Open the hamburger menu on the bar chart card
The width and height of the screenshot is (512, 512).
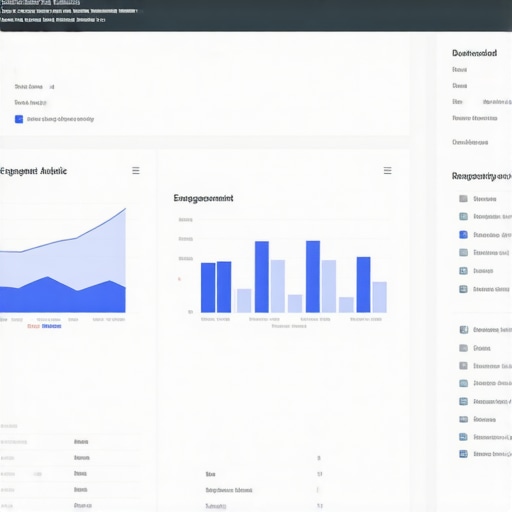point(387,171)
